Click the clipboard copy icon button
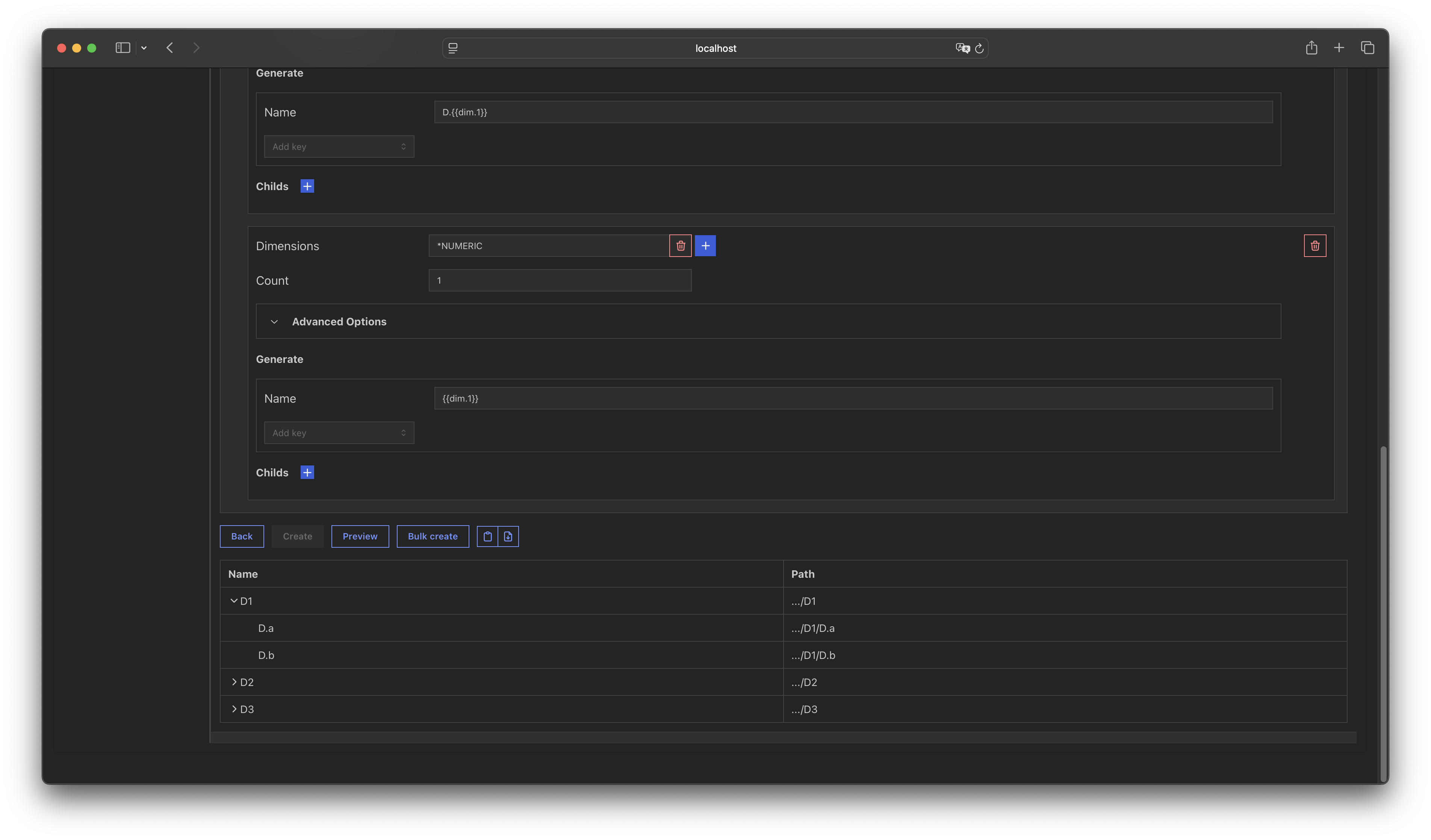Image resolution: width=1431 pixels, height=840 pixels. click(487, 536)
